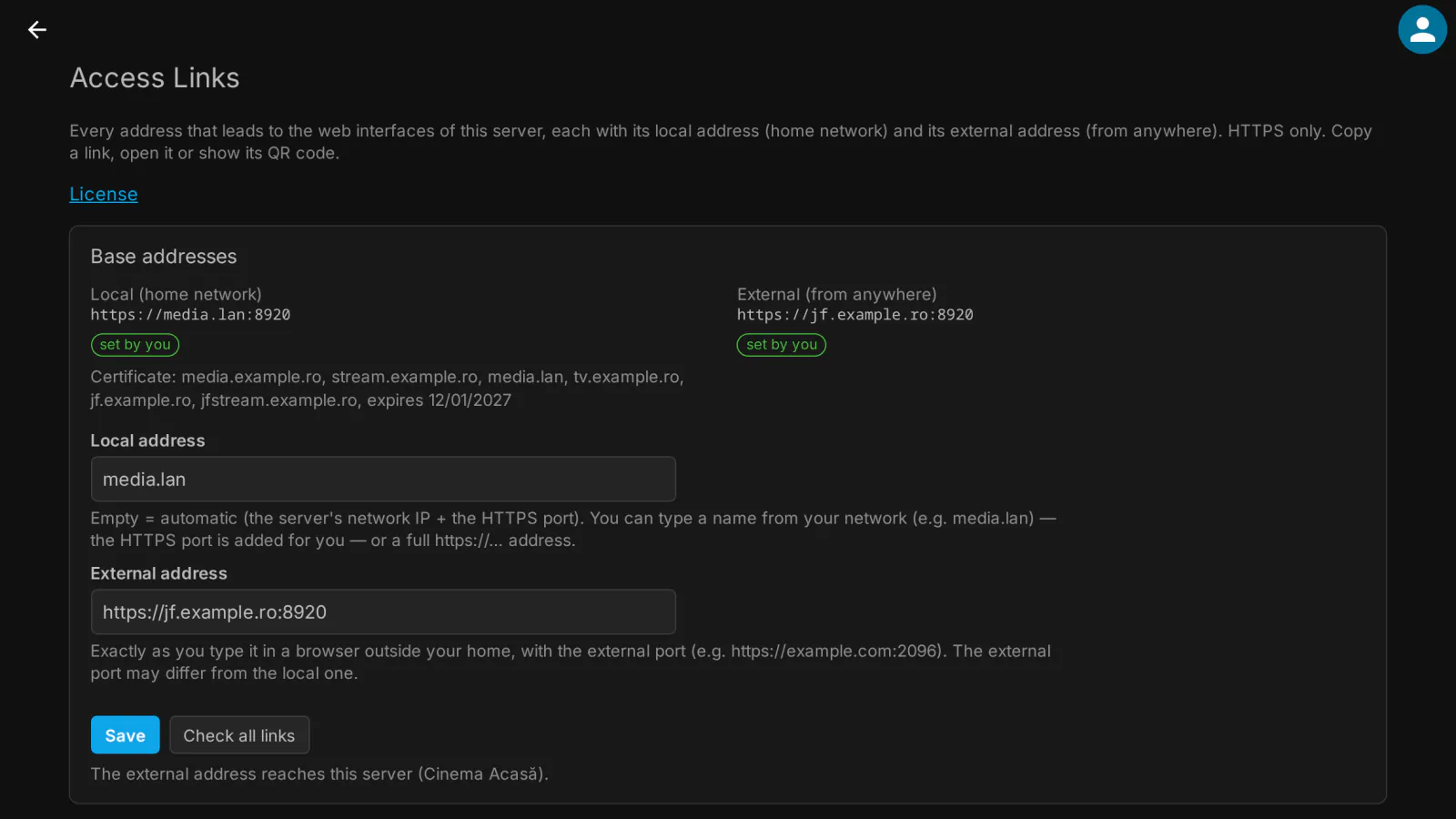Click the 'External (from anywhere)' label
Screen dimensions: 1456x819
(x=837, y=295)
